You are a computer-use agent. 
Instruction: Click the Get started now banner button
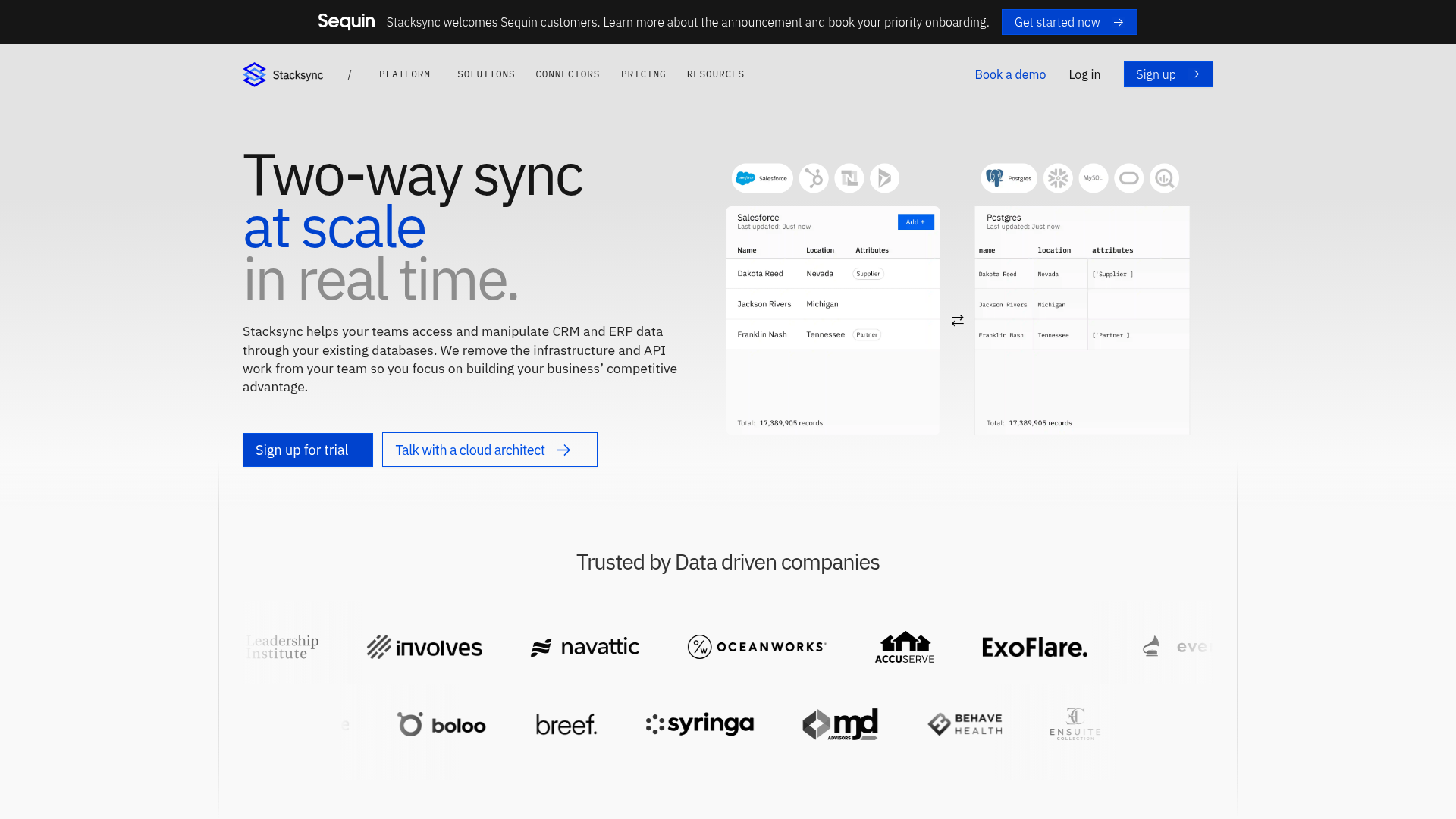1069,22
